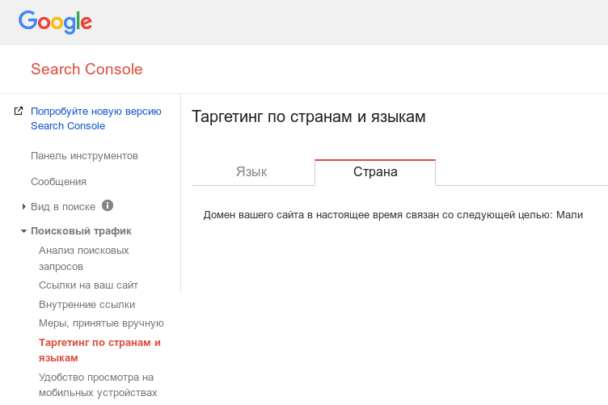Viewport: 608px width, 405px height.
Task: Open 'Панель инструментов' in the sidebar
Action: [x=84, y=156]
